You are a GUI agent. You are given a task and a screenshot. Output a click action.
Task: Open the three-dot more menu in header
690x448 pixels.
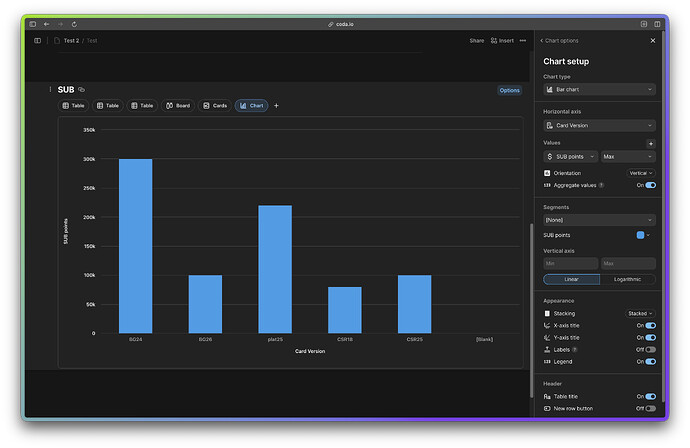click(523, 41)
